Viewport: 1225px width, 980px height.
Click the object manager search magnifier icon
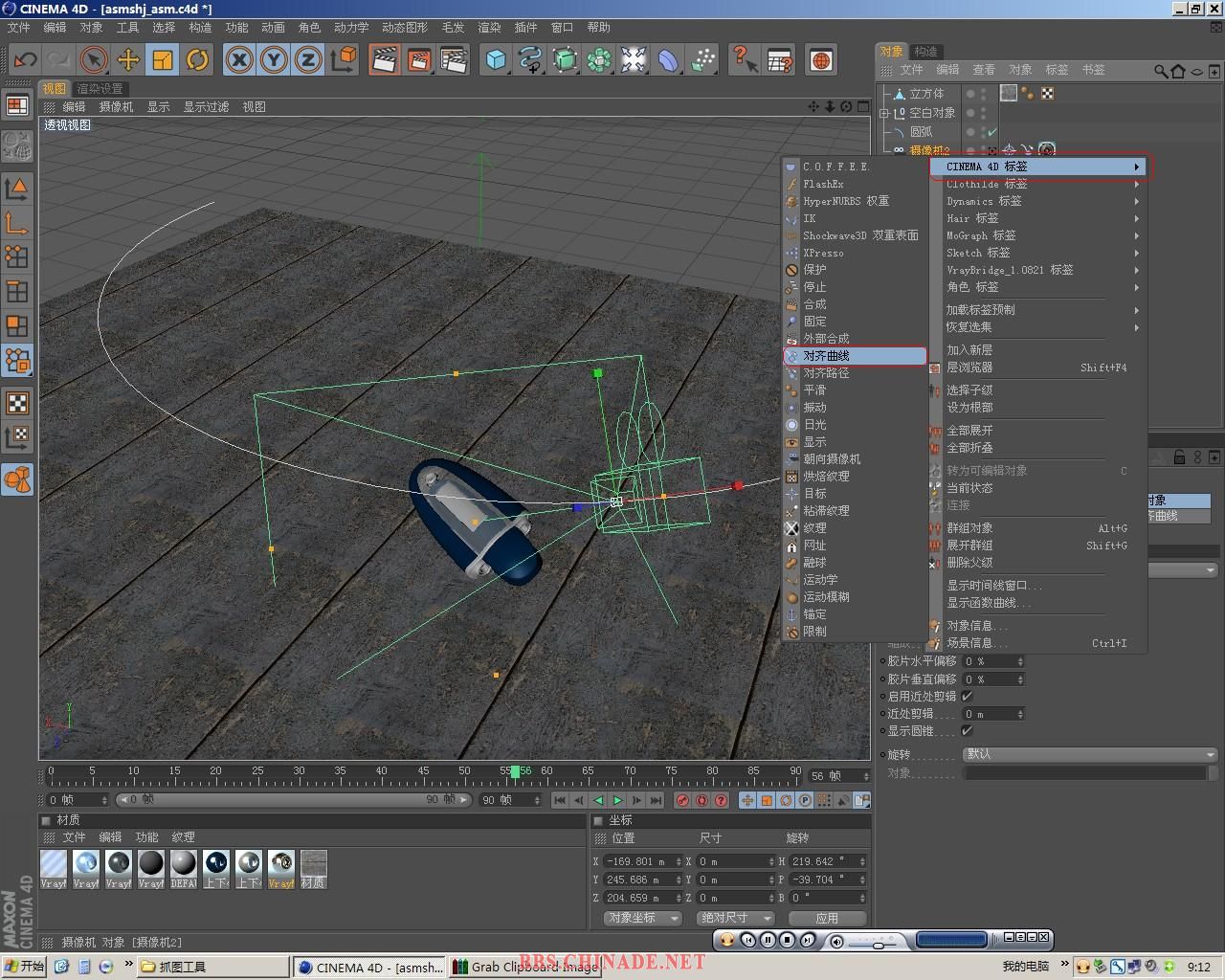coord(1161,71)
